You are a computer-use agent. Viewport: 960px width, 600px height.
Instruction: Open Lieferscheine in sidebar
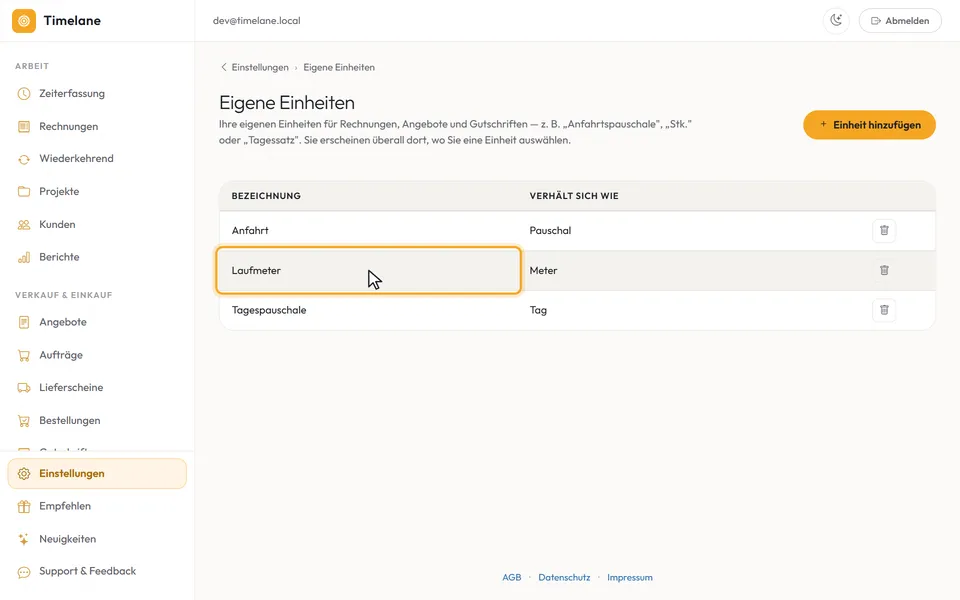[97, 388]
